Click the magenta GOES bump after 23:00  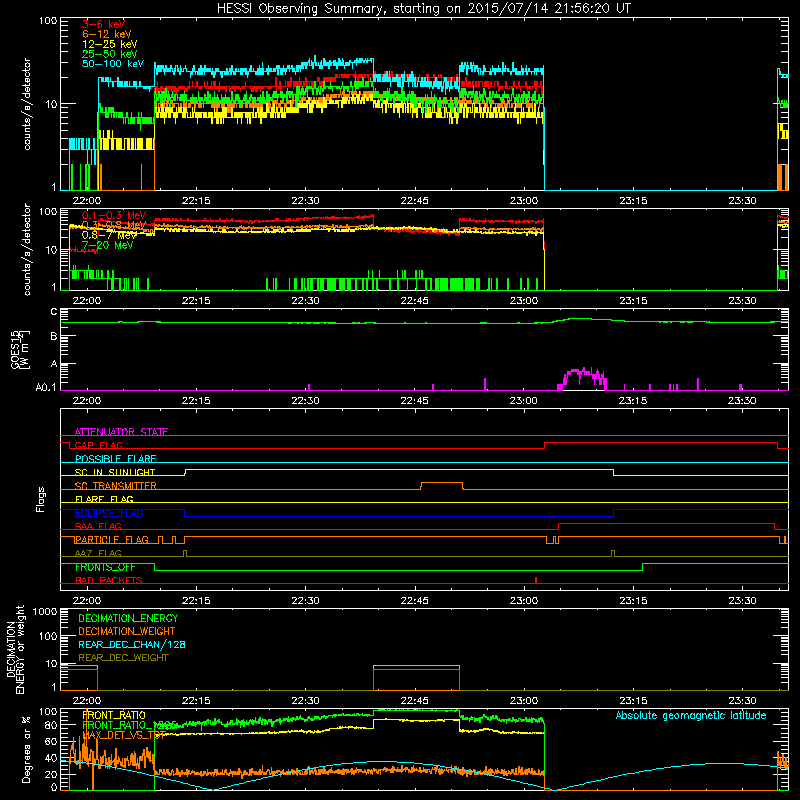(582, 378)
